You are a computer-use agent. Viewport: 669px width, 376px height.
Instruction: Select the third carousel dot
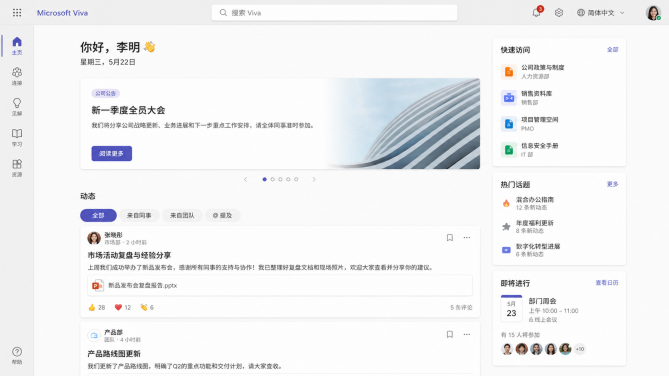pyautogui.click(x=280, y=179)
